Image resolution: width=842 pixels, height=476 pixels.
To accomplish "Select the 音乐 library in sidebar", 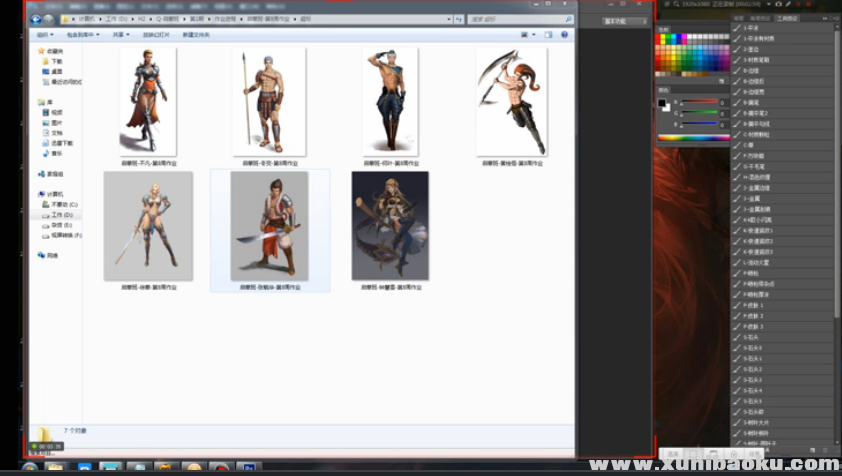I will pyautogui.click(x=56, y=153).
